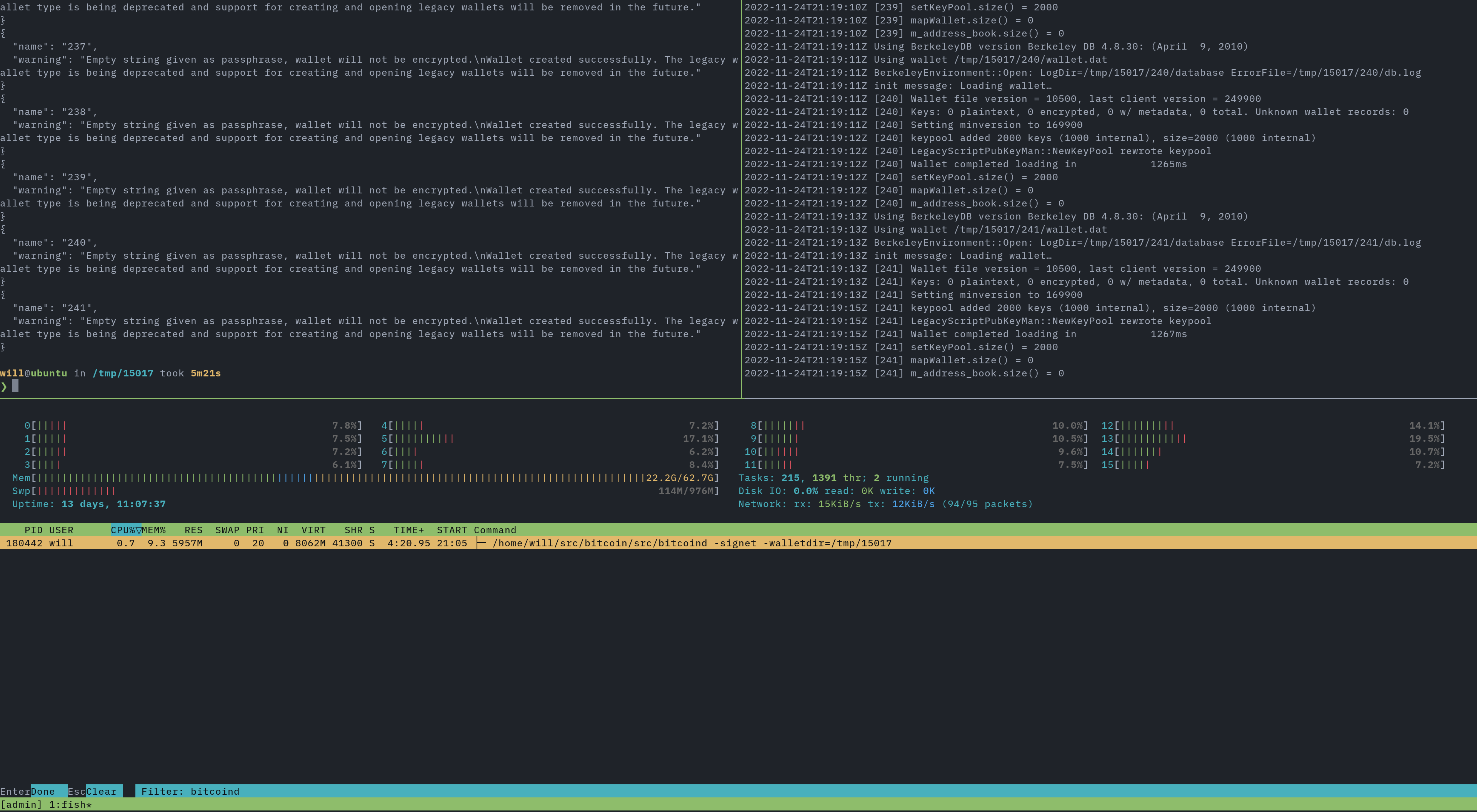Click the Network rx: 15KiB/s line
Image resolution: width=1477 pixels, height=812 pixels.
pyautogui.click(x=885, y=504)
